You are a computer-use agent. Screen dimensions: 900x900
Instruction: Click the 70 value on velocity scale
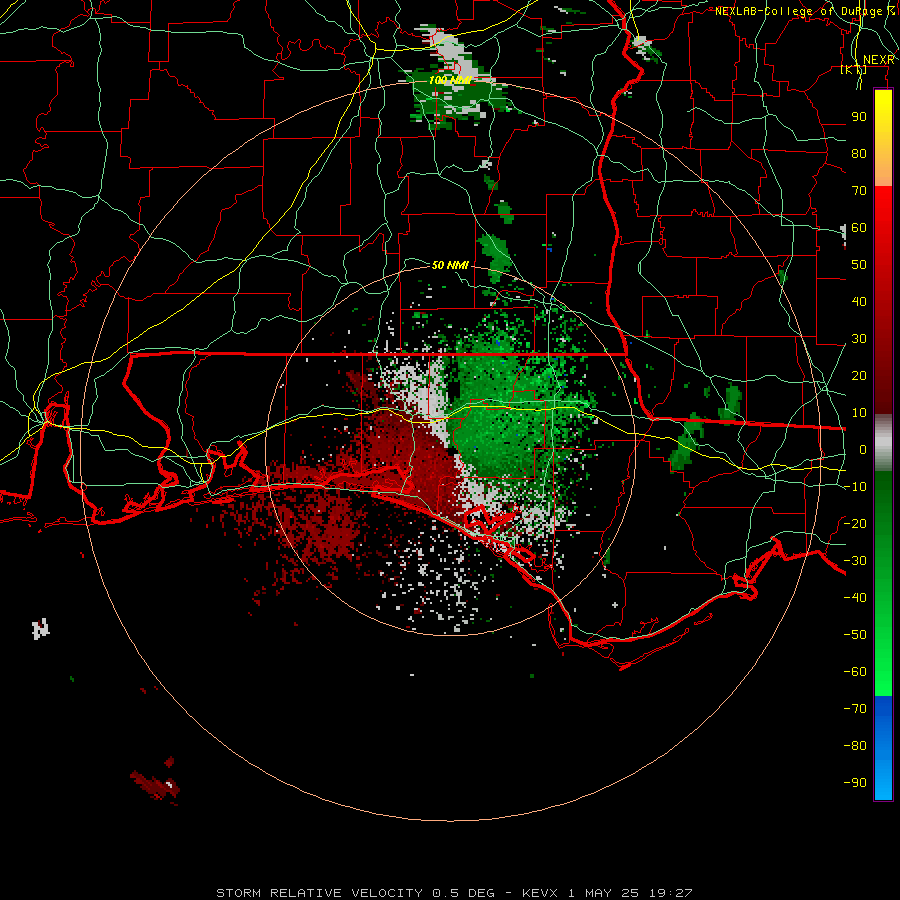(x=859, y=191)
